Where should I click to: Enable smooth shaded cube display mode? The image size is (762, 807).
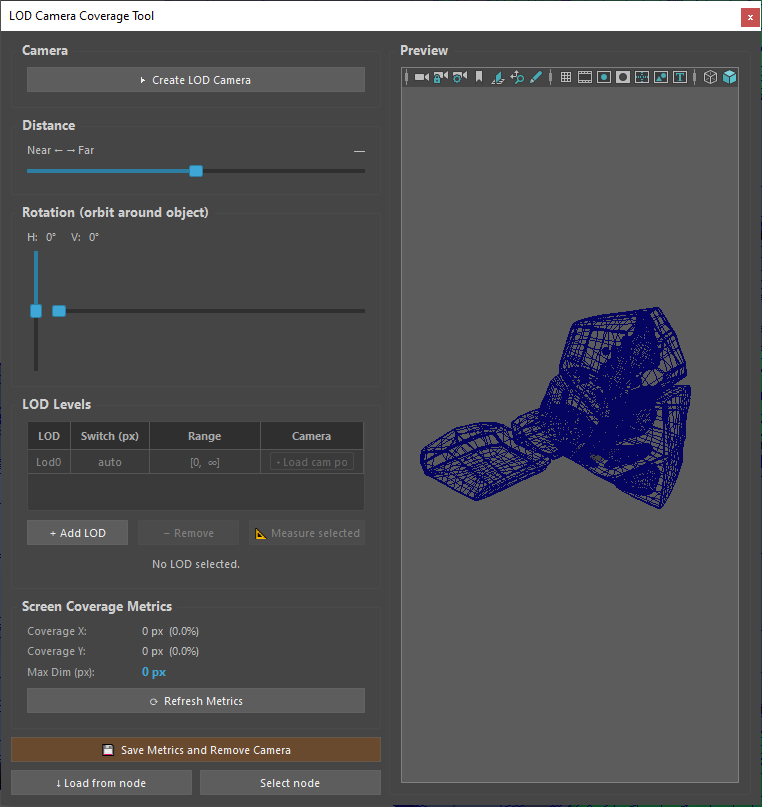click(730, 77)
